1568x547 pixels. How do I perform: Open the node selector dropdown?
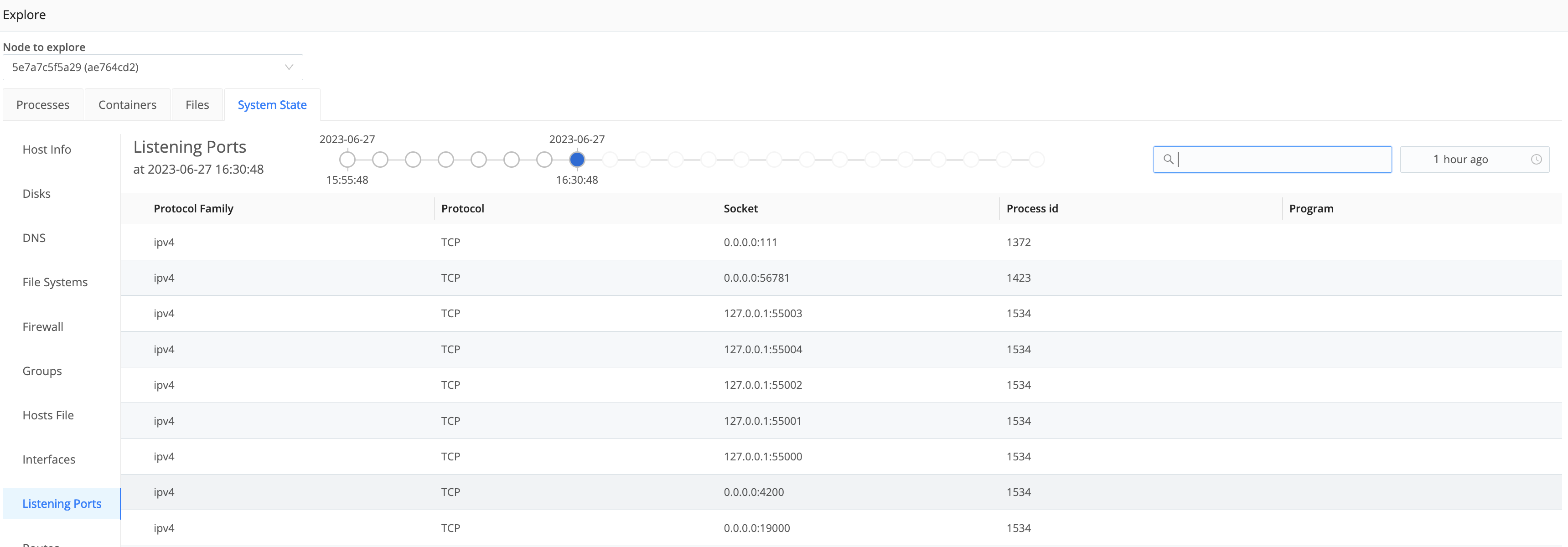click(x=152, y=67)
